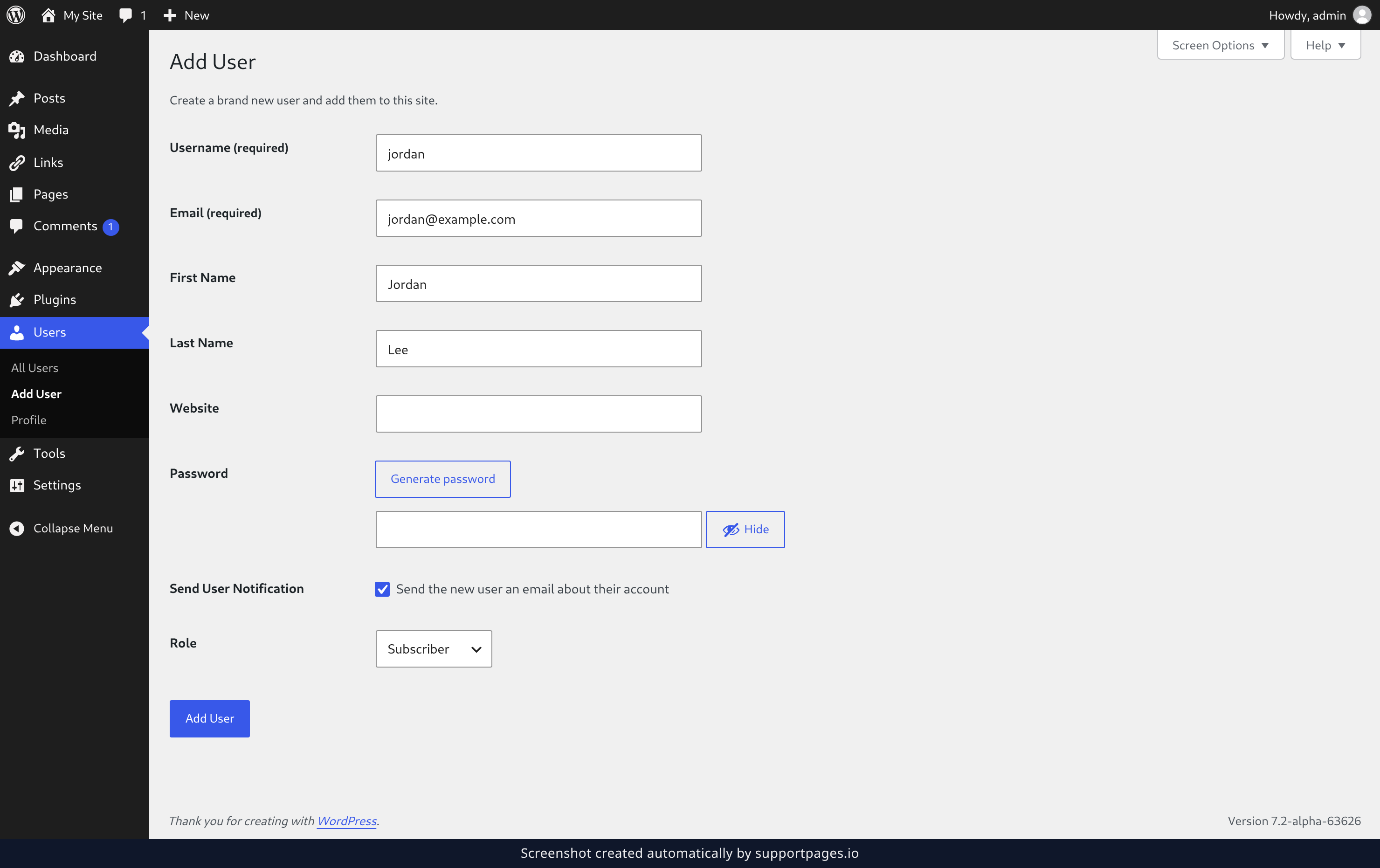The height and width of the screenshot is (868, 1380).
Task: Uncheck Send User Notification checkbox
Action: (x=382, y=589)
